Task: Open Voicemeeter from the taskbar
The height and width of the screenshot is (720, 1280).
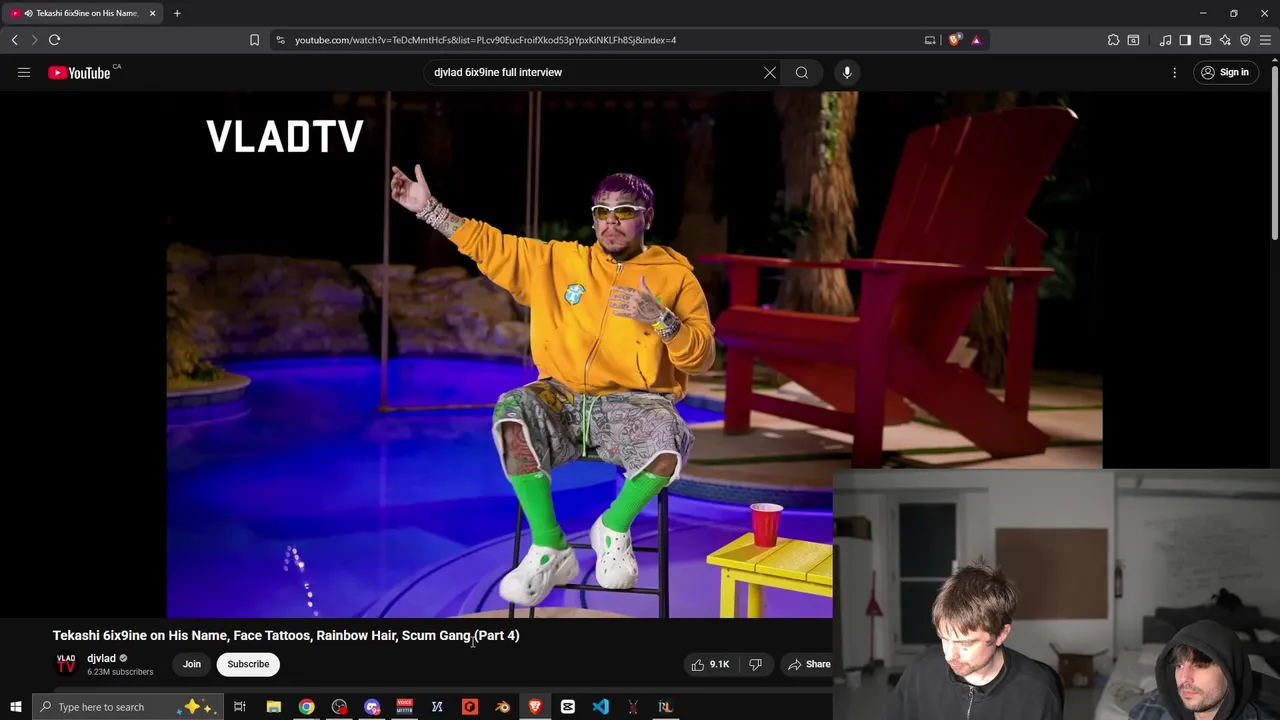Action: click(x=404, y=707)
